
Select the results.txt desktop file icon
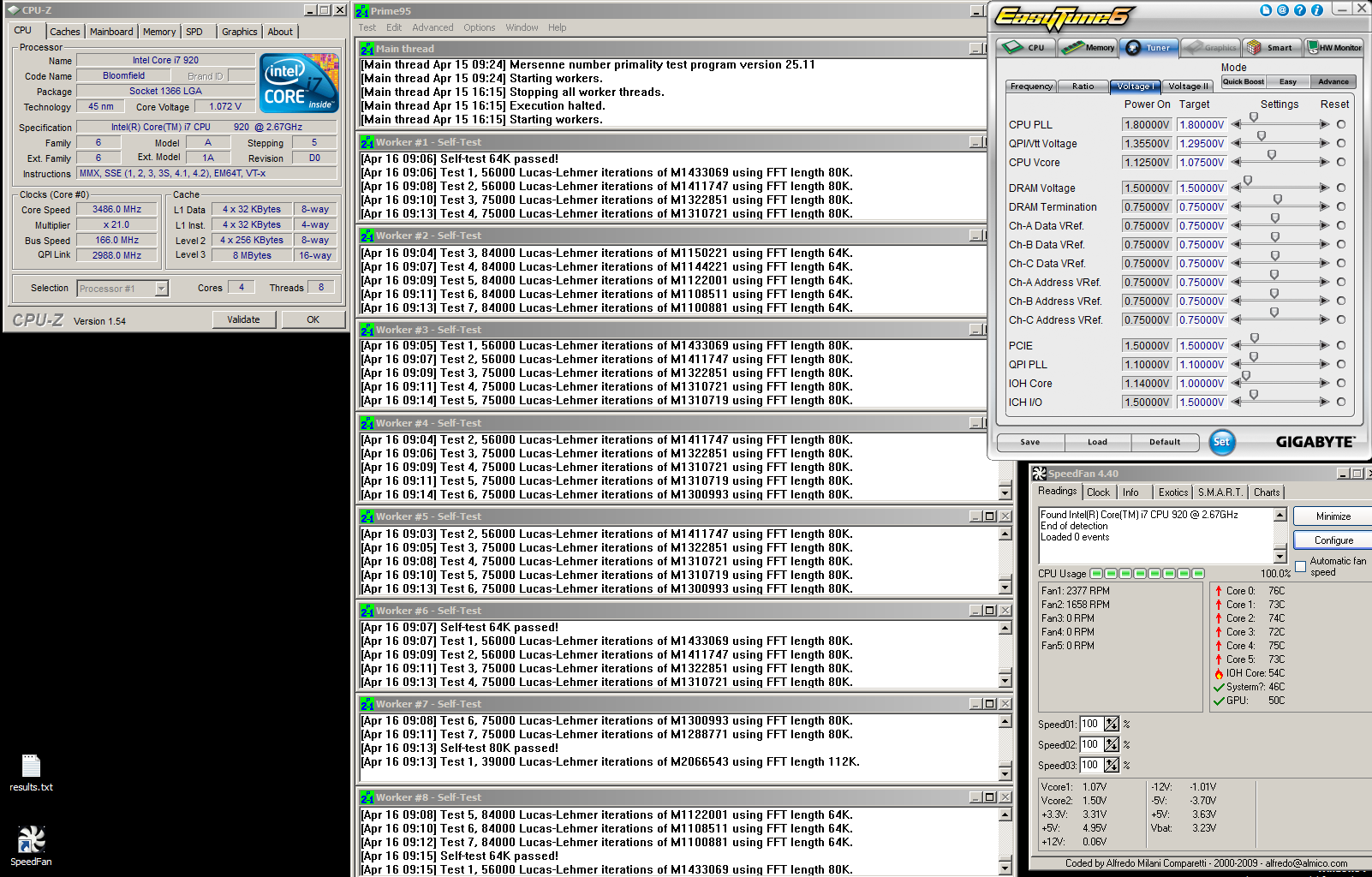pyautogui.click(x=31, y=773)
